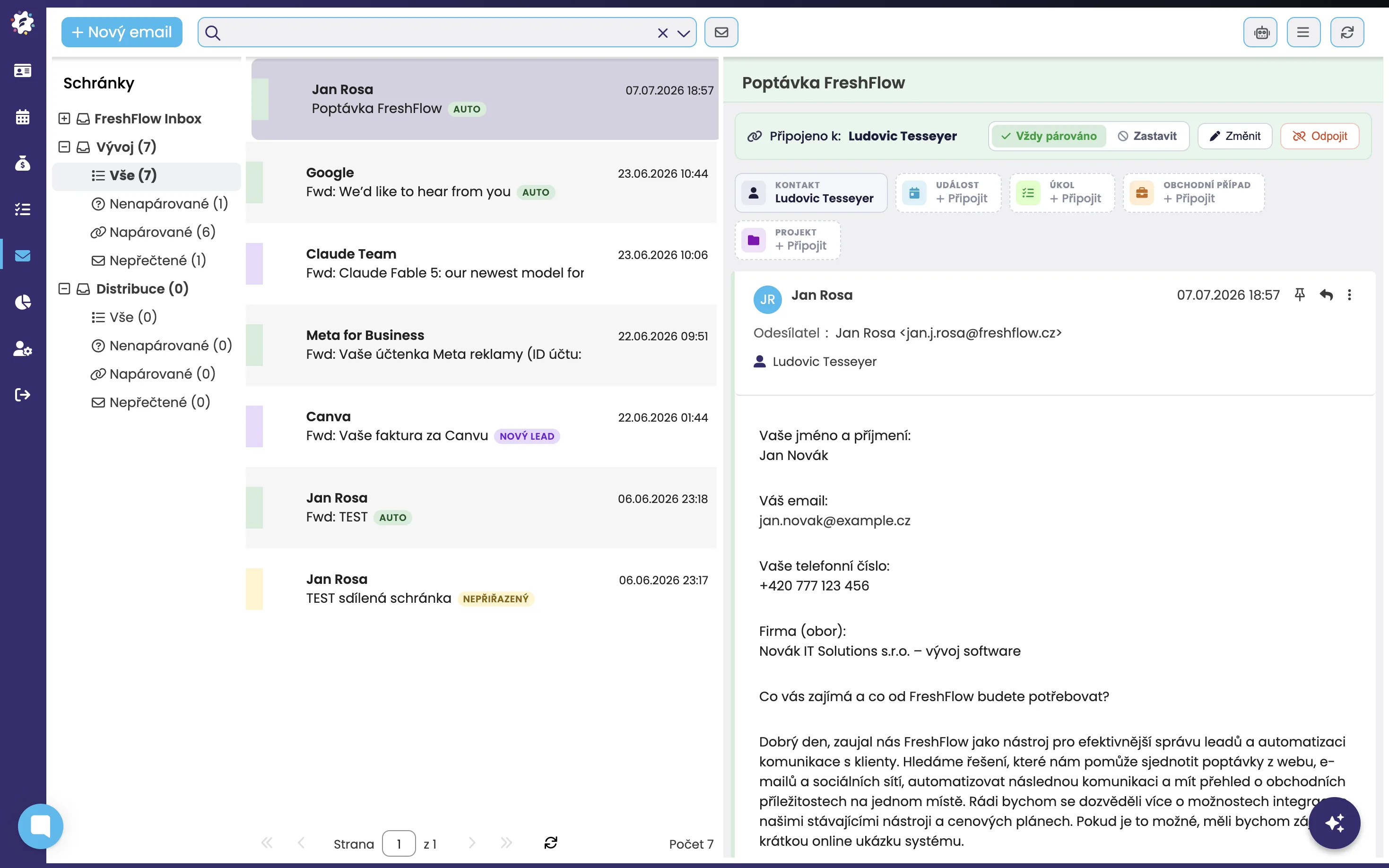Attach an Úkol via Připojit
The height and width of the screenshot is (868, 1389).
[1062, 193]
